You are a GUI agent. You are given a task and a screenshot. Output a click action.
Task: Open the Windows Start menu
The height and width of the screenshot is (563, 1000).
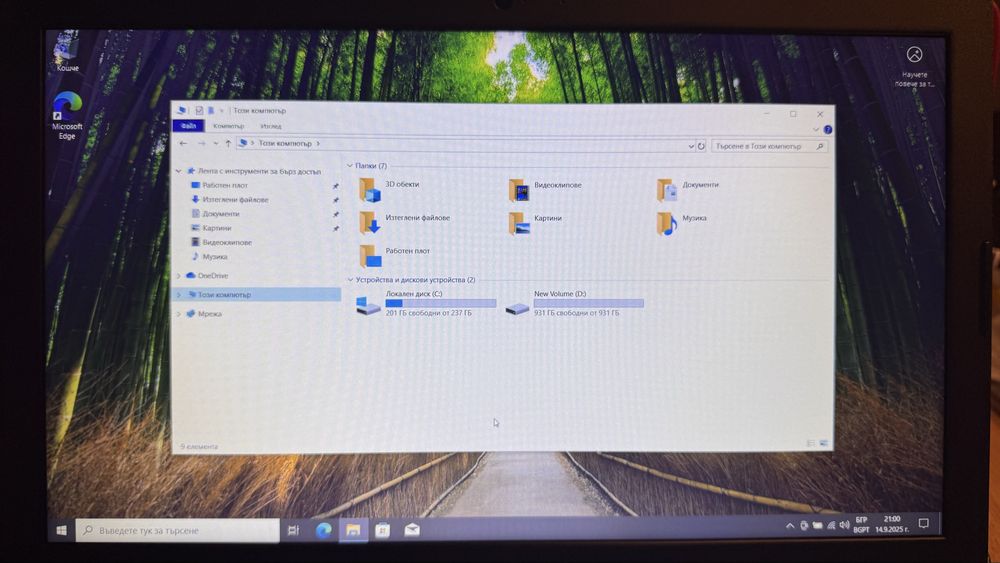click(61, 530)
